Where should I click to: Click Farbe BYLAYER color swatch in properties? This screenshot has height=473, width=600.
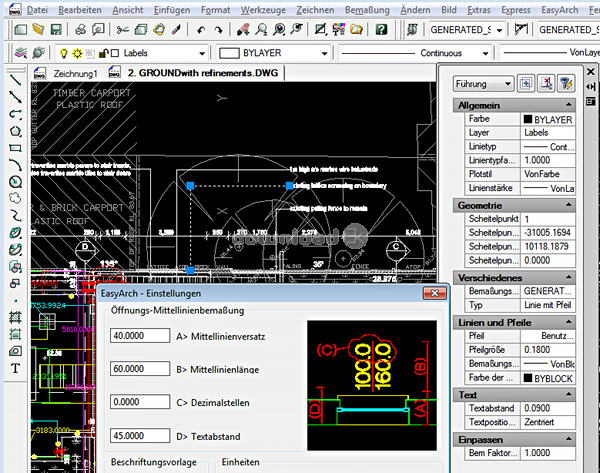coord(528,119)
